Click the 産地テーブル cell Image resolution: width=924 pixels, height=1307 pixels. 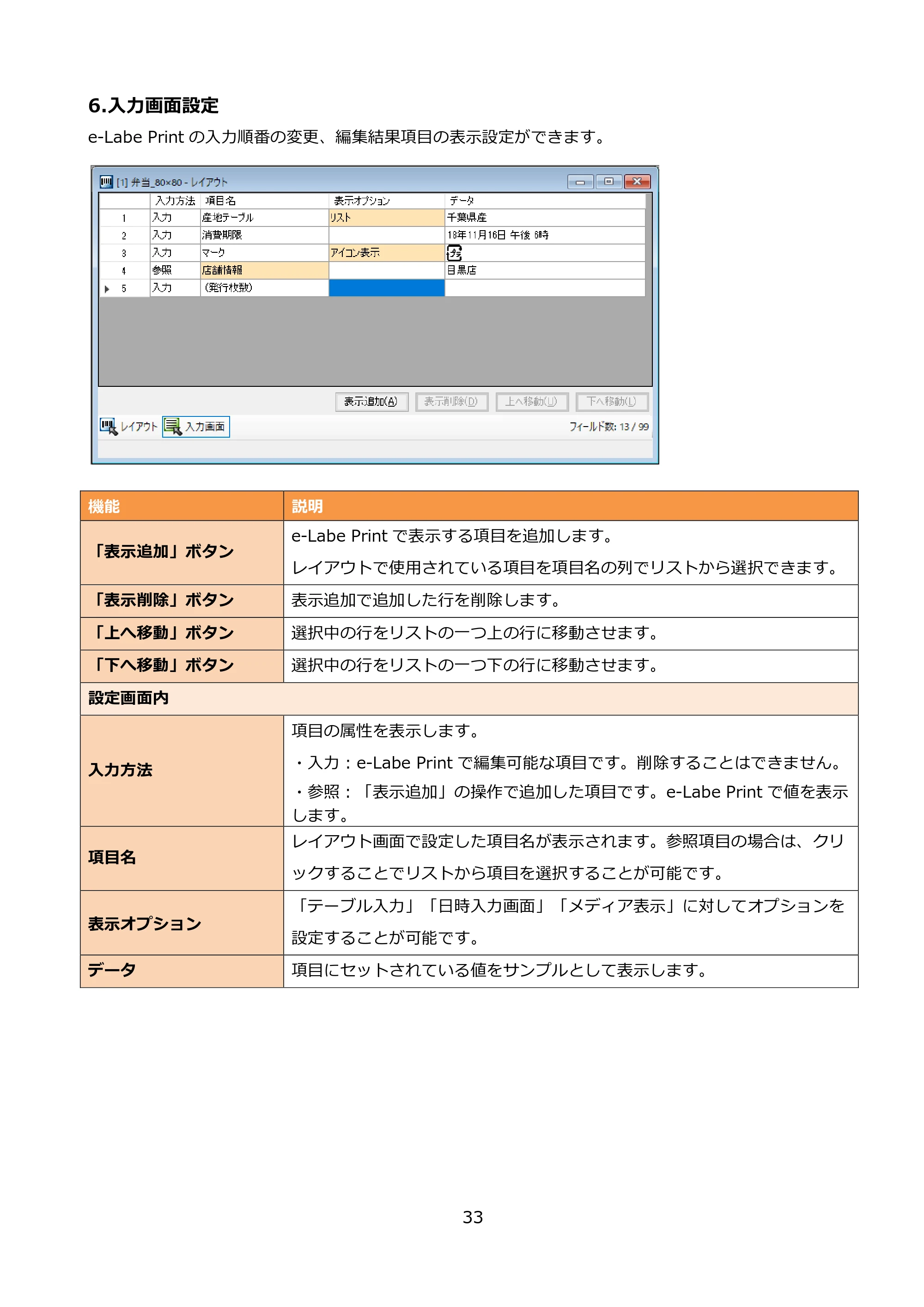pos(265,218)
